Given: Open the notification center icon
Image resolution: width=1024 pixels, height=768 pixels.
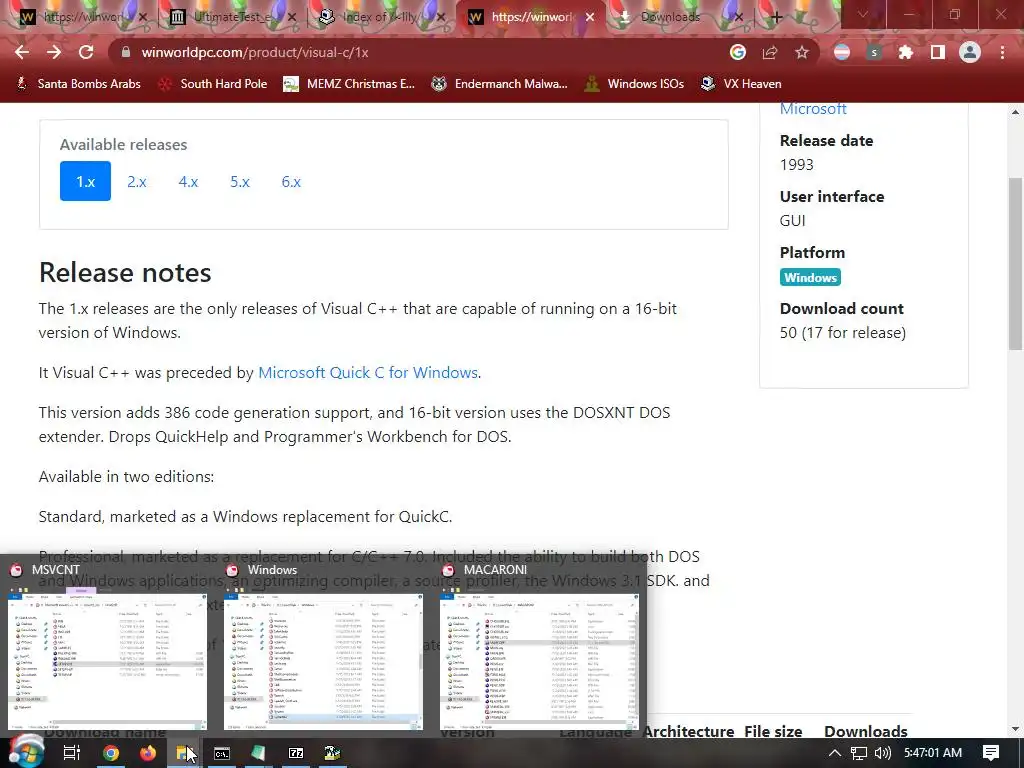Looking at the screenshot, I should [x=991, y=753].
